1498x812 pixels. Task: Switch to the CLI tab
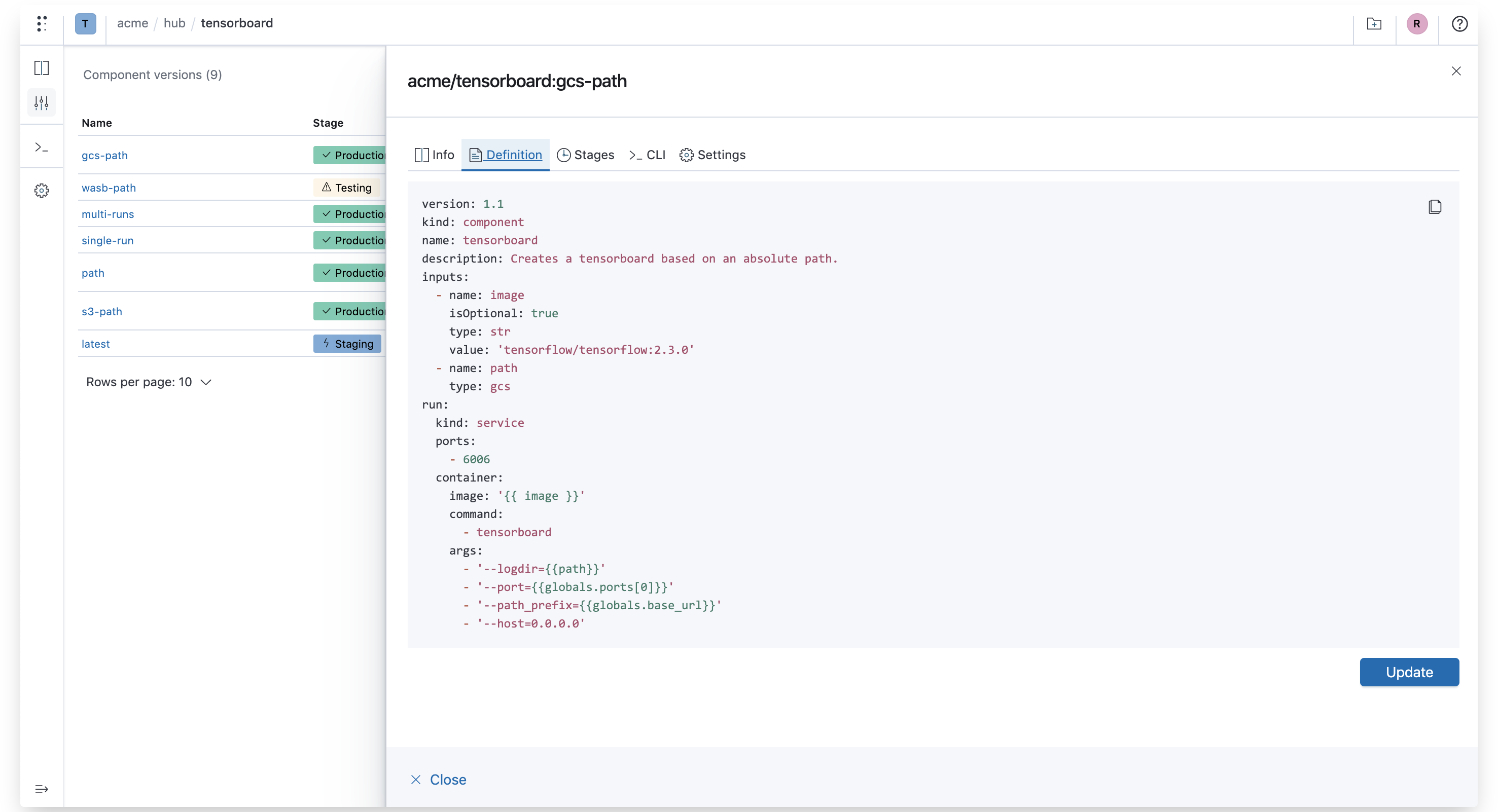pos(647,155)
